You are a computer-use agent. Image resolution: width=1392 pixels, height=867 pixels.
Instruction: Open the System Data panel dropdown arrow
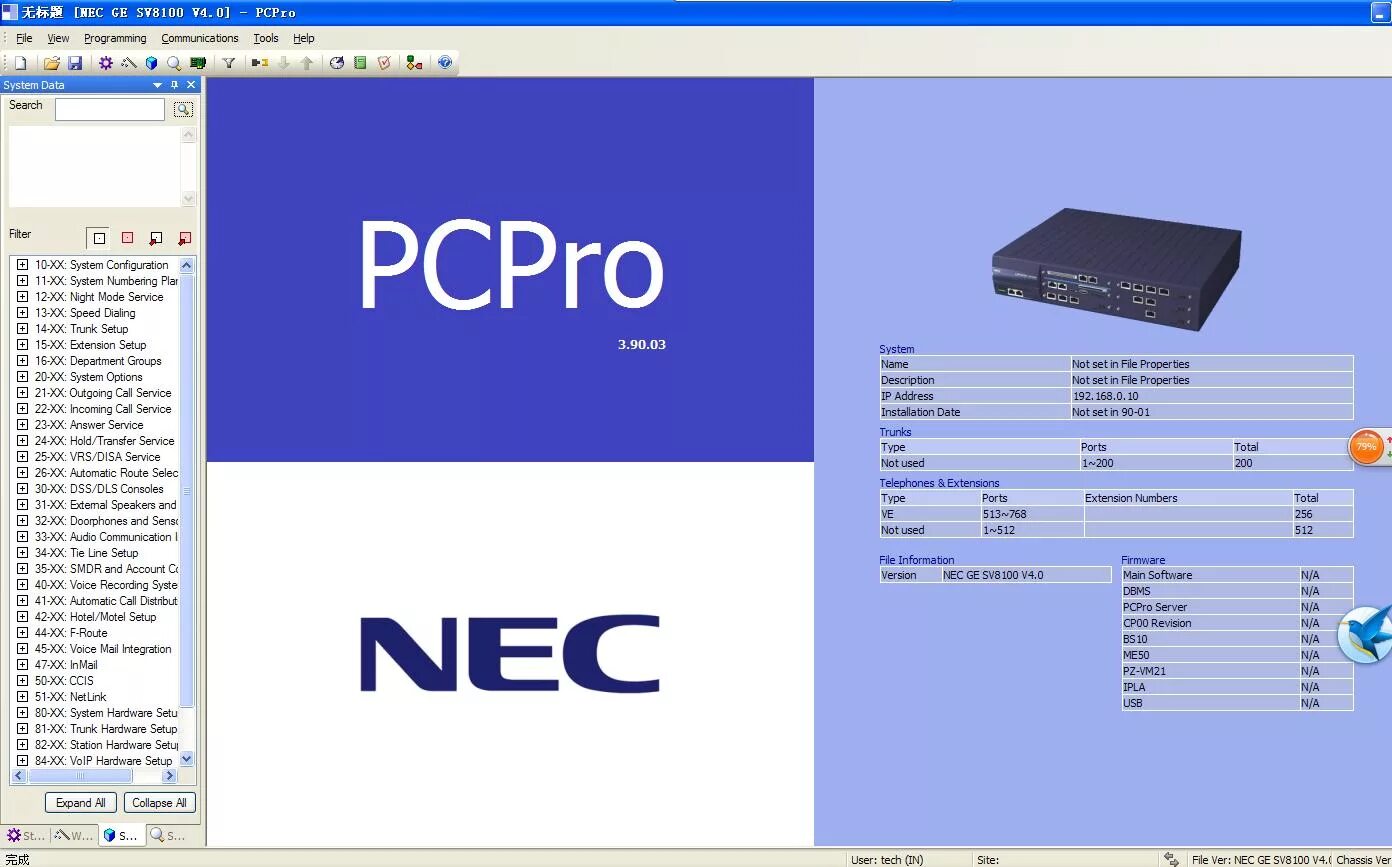click(x=157, y=85)
